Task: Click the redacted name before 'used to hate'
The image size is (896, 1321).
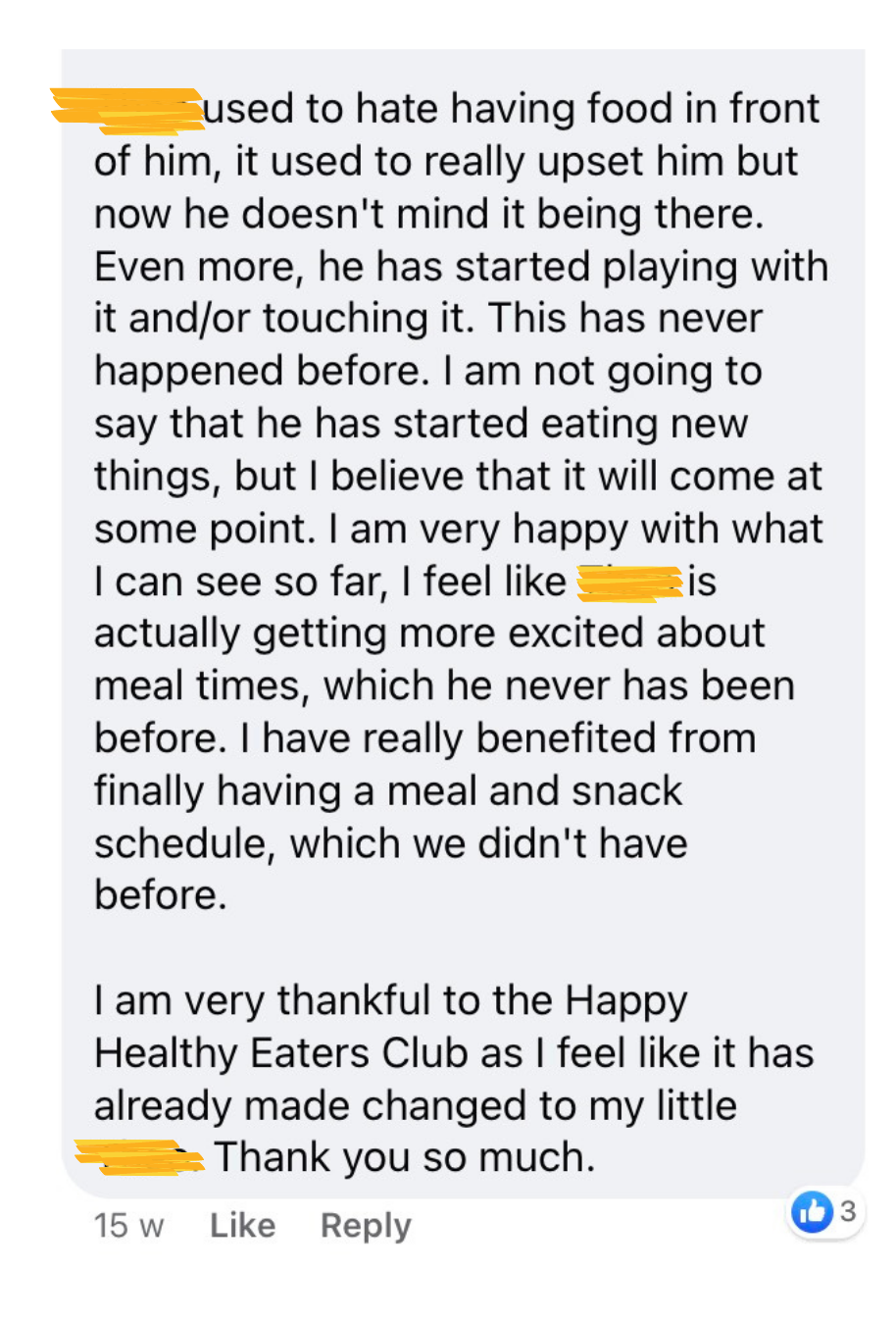Action: [x=126, y=110]
